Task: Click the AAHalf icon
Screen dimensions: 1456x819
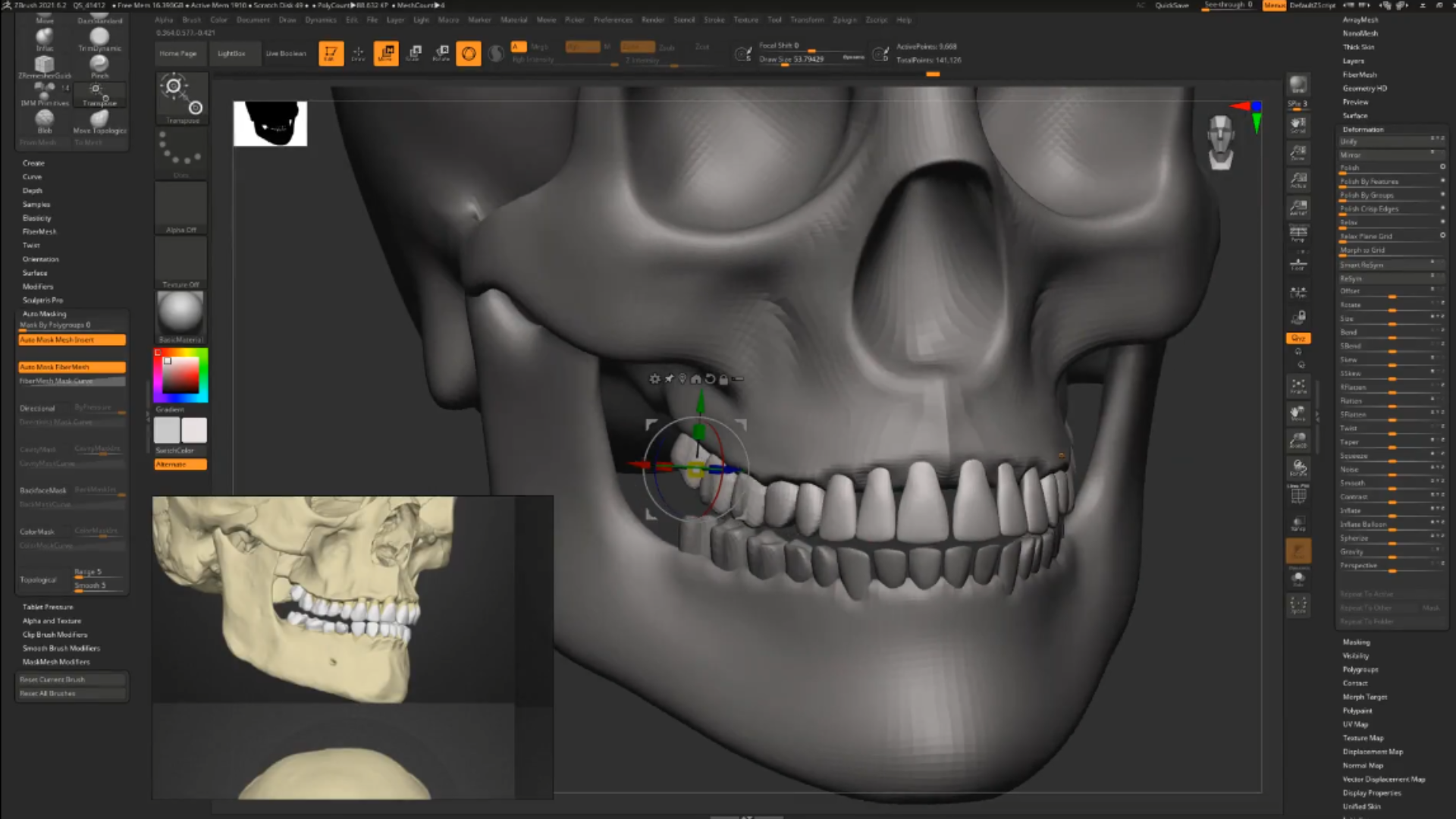Action: point(1298,208)
